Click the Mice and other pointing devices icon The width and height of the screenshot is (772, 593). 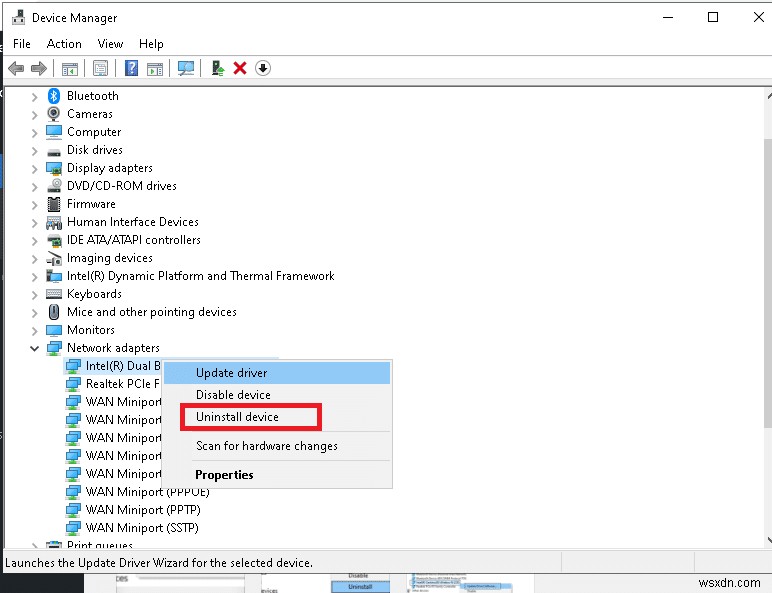pos(54,312)
